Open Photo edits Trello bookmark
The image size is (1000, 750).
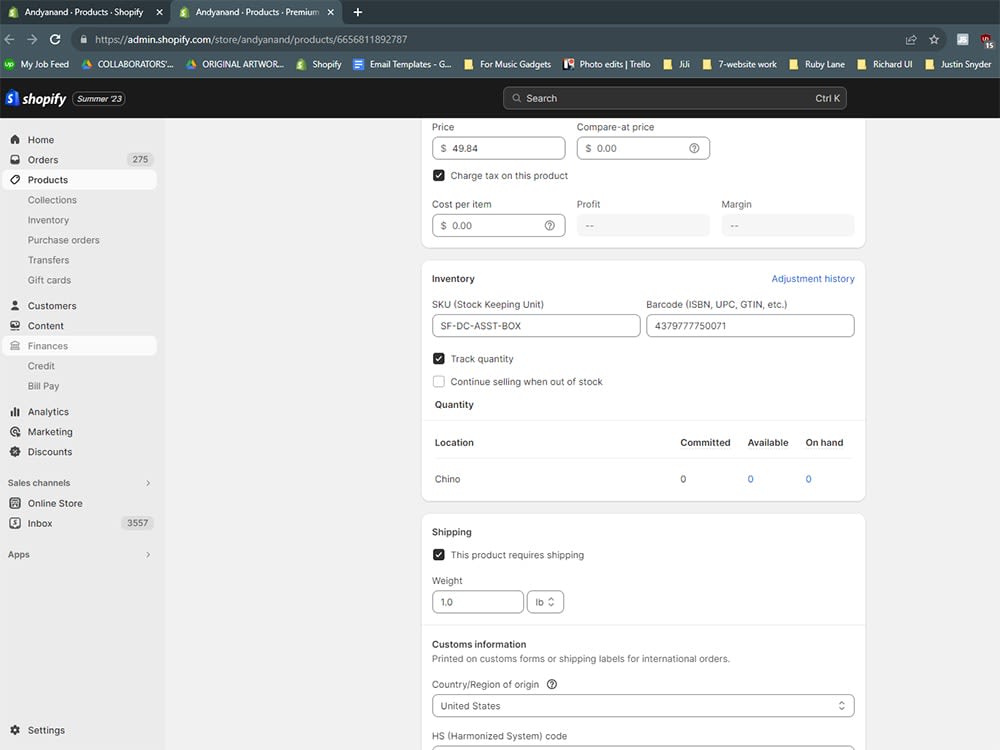click(607, 64)
